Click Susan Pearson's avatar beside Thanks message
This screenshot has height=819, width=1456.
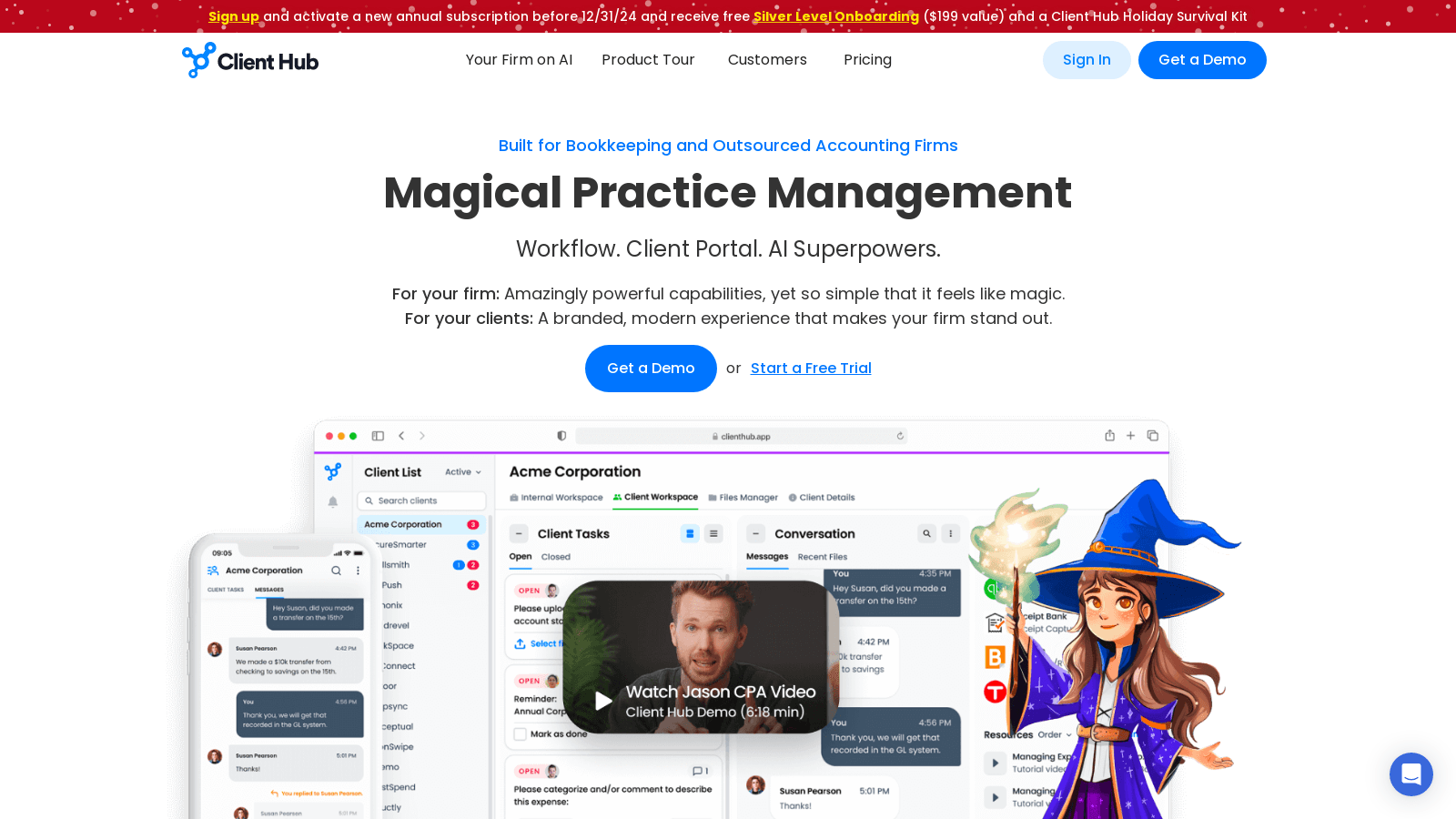755,785
